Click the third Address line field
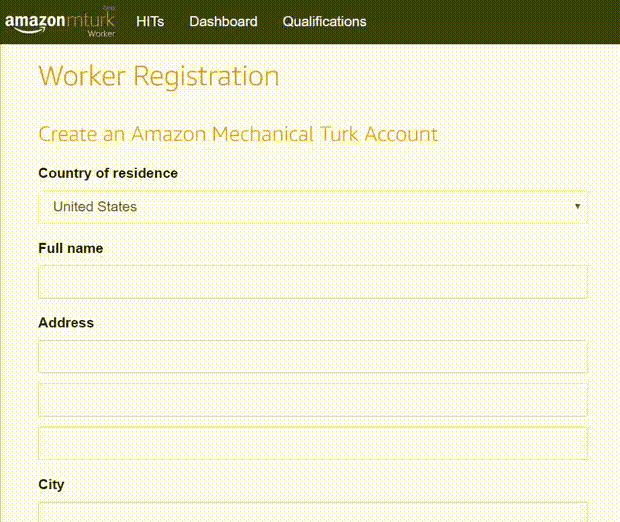The height and width of the screenshot is (522, 620). 312,443
